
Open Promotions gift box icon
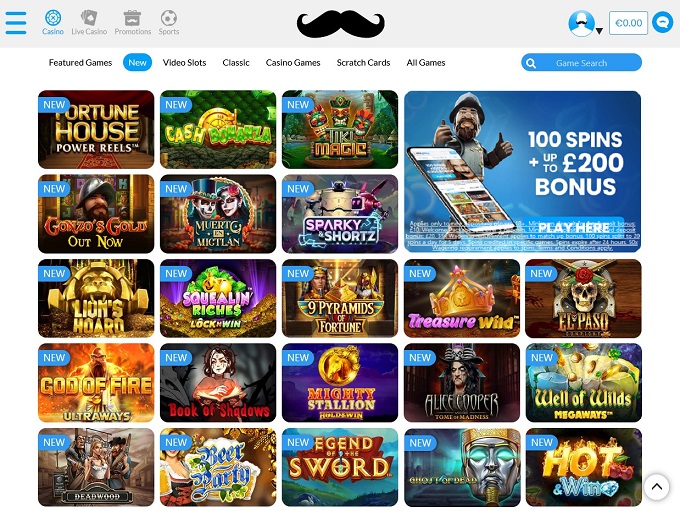point(132,18)
